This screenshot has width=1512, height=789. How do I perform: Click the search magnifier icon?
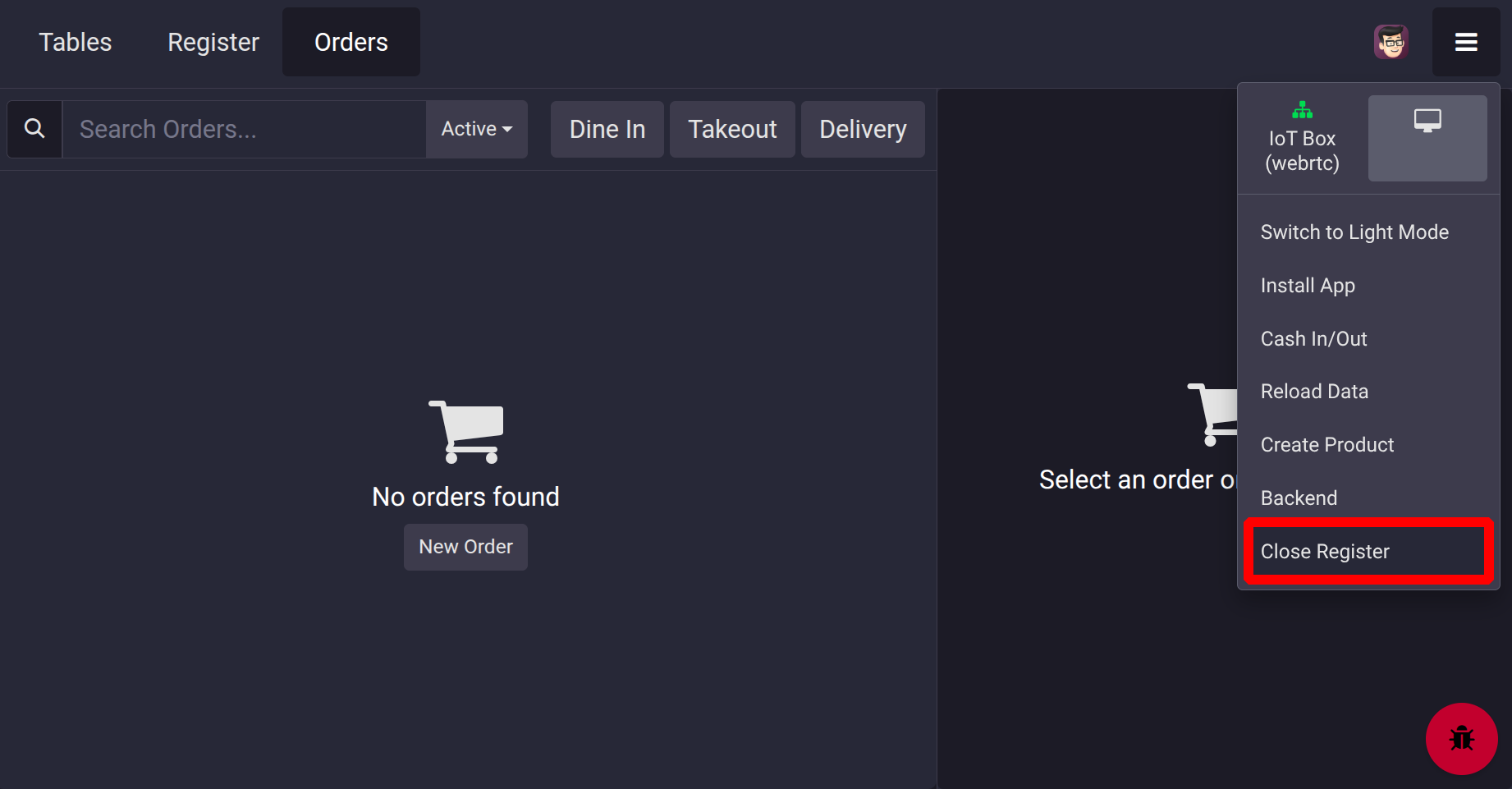click(x=34, y=129)
